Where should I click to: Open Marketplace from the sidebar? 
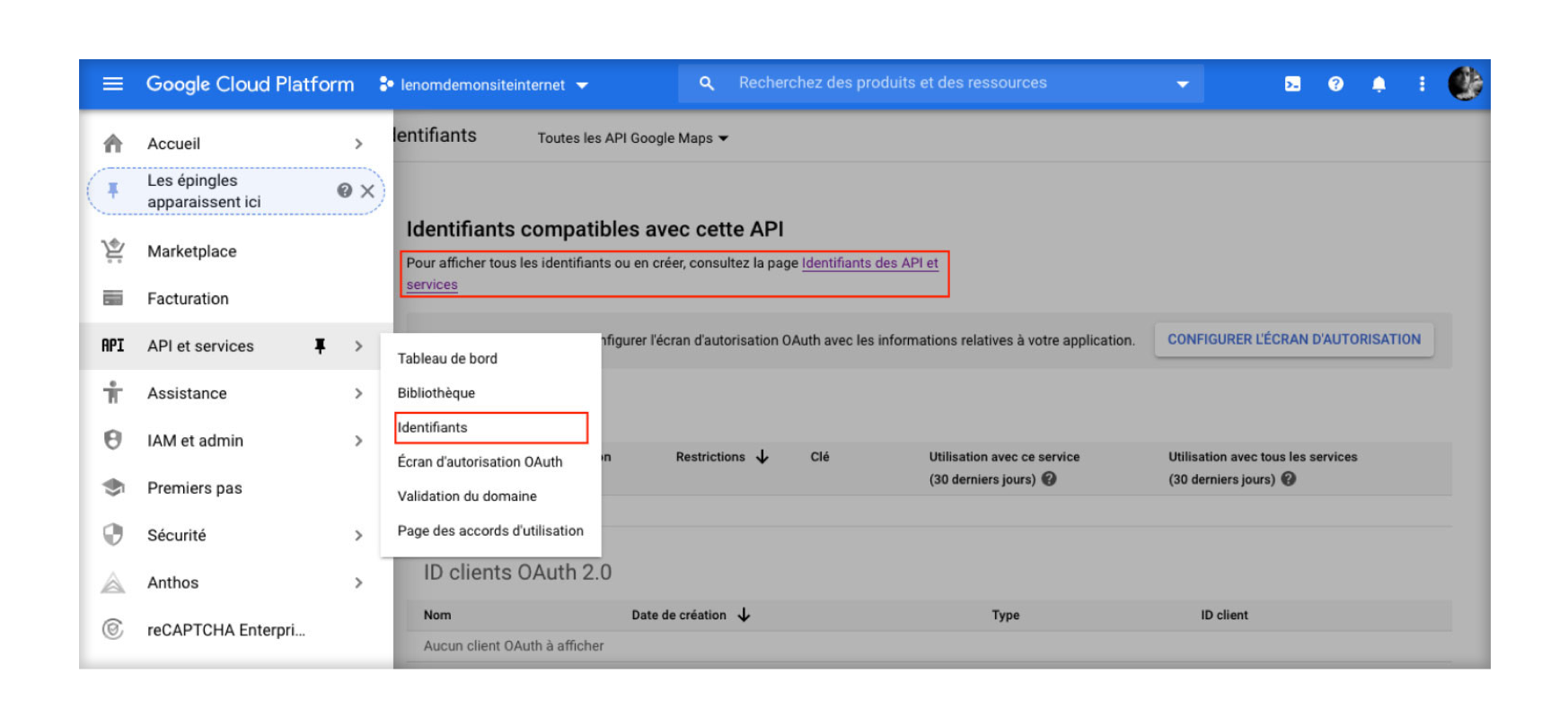(192, 251)
